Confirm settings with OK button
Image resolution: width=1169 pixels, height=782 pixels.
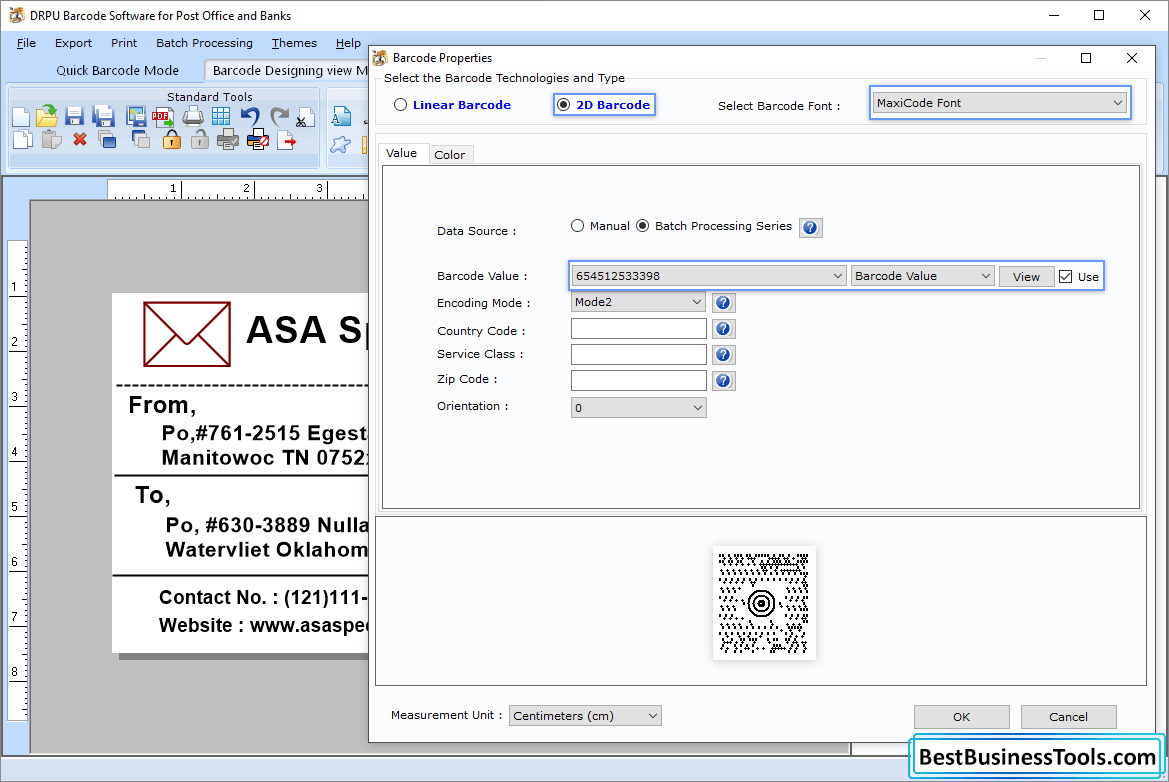[x=960, y=716]
